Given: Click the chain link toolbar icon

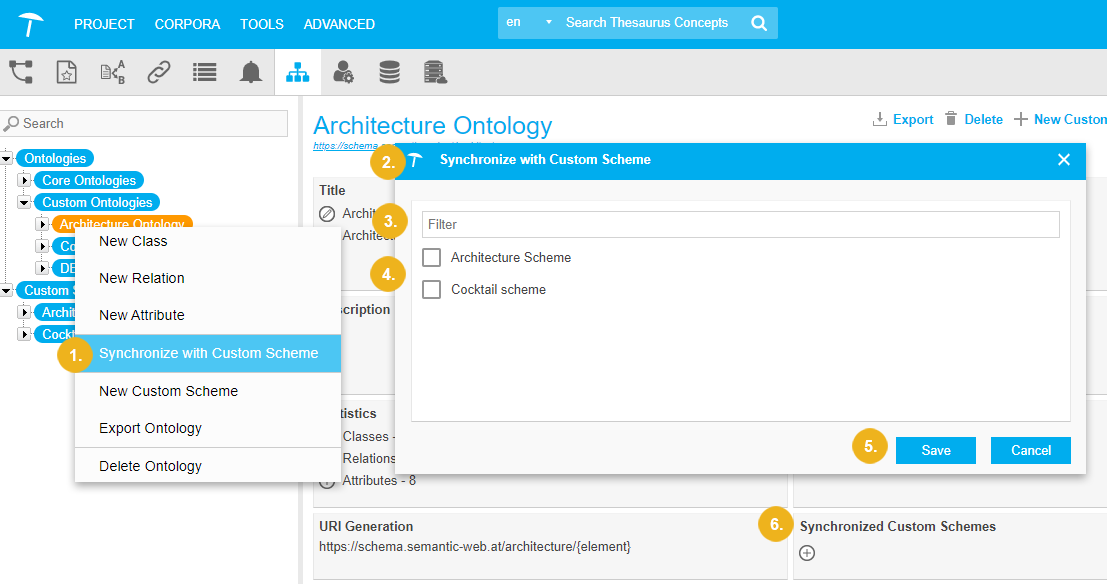Looking at the screenshot, I should [158, 72].
